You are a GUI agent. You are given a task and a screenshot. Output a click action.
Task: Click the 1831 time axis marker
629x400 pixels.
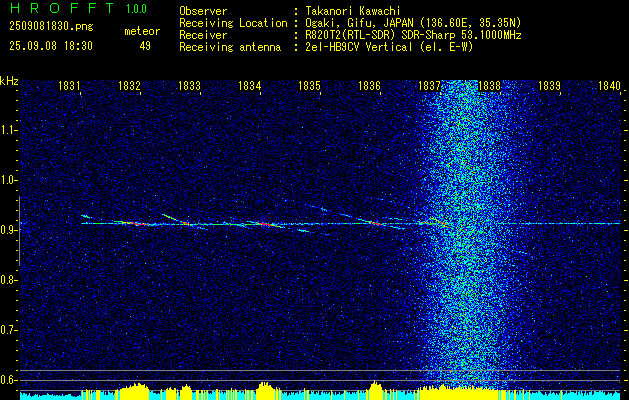pos(69,85)
